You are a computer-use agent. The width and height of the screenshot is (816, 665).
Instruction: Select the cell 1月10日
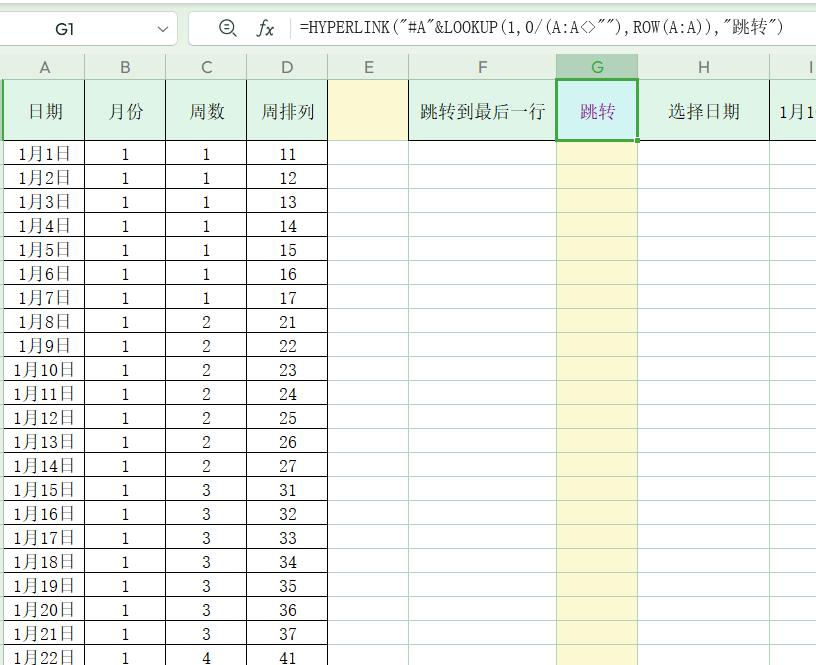44,369
